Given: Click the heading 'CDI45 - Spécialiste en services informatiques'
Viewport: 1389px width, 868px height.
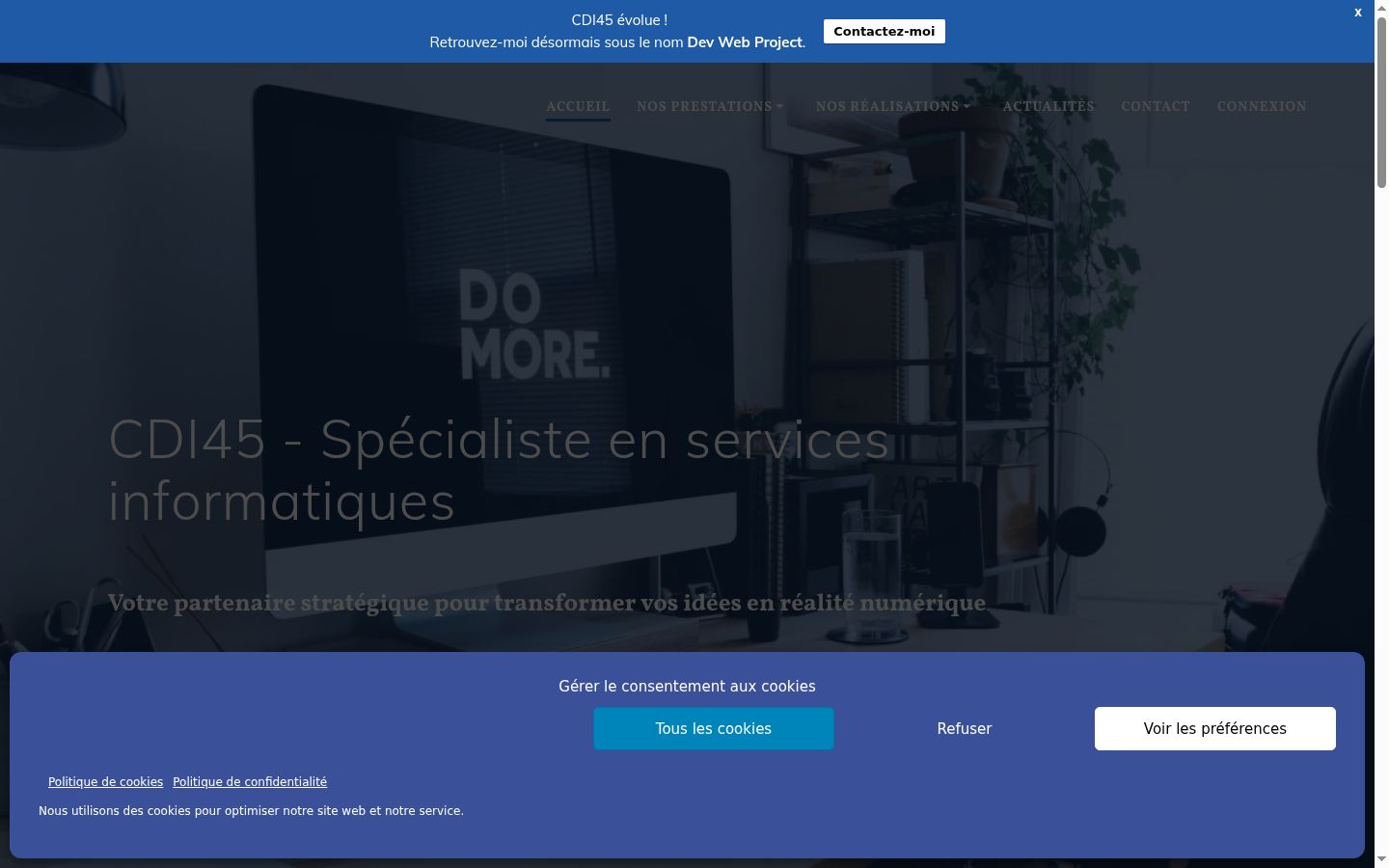Looking at the screenshot, I should point(499,470).
